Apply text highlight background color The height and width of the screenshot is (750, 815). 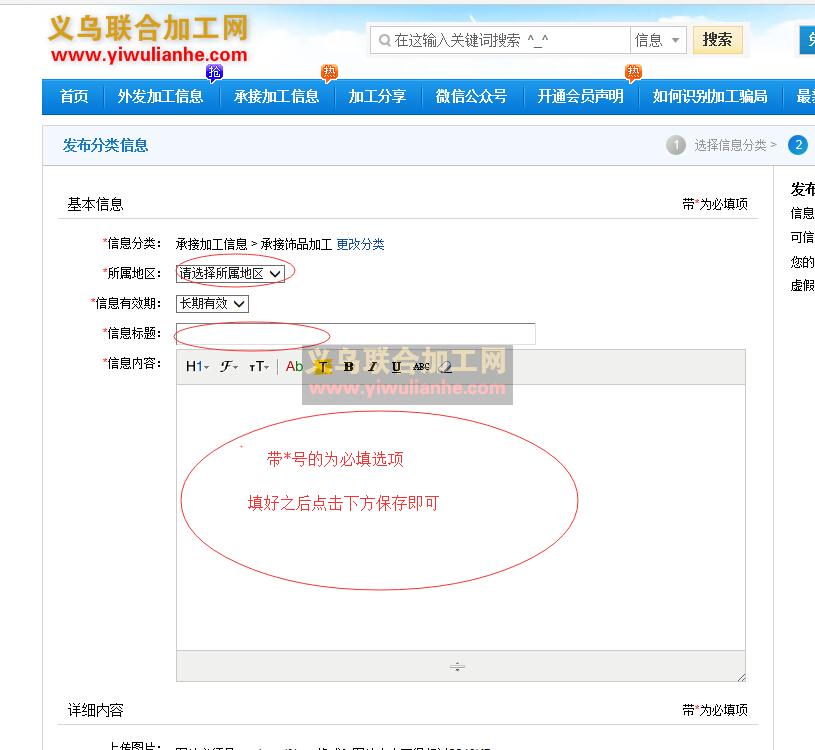point(322,366)
